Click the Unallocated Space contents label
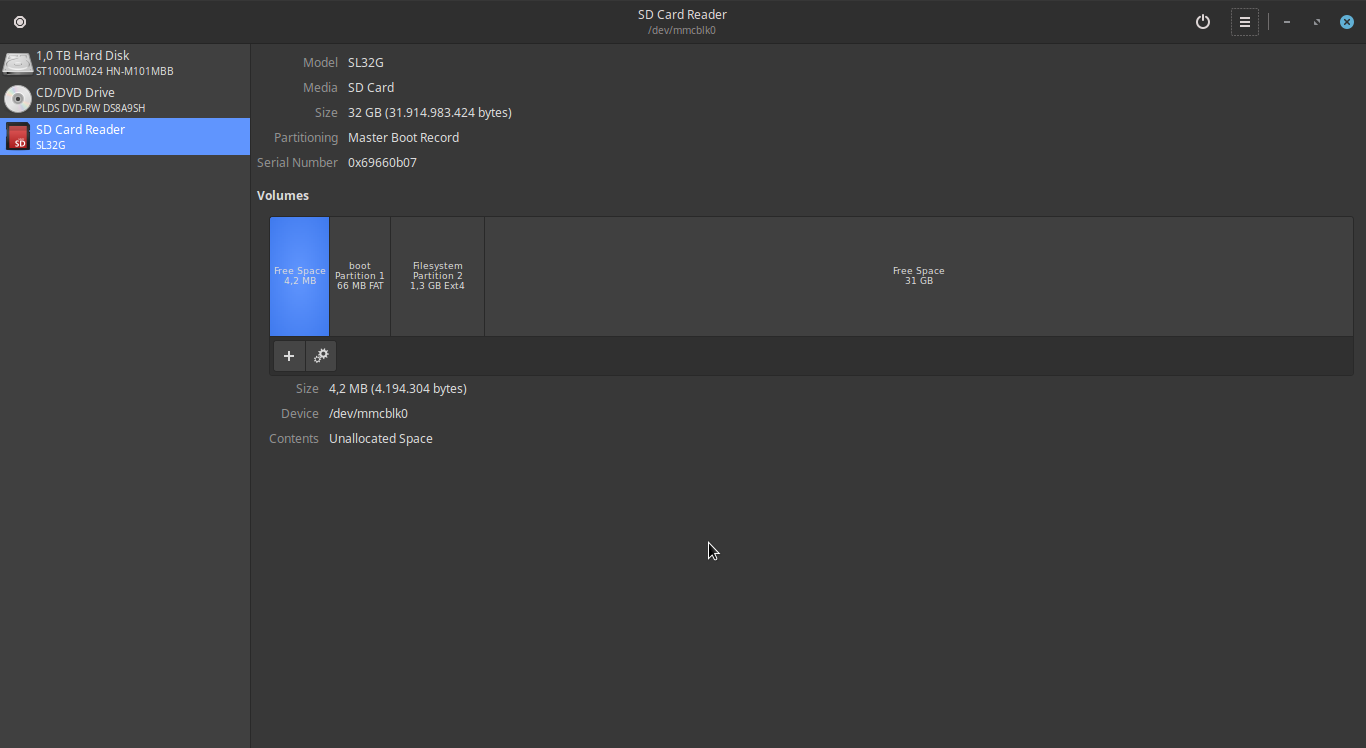1366x748 pixels. (381, 438)
